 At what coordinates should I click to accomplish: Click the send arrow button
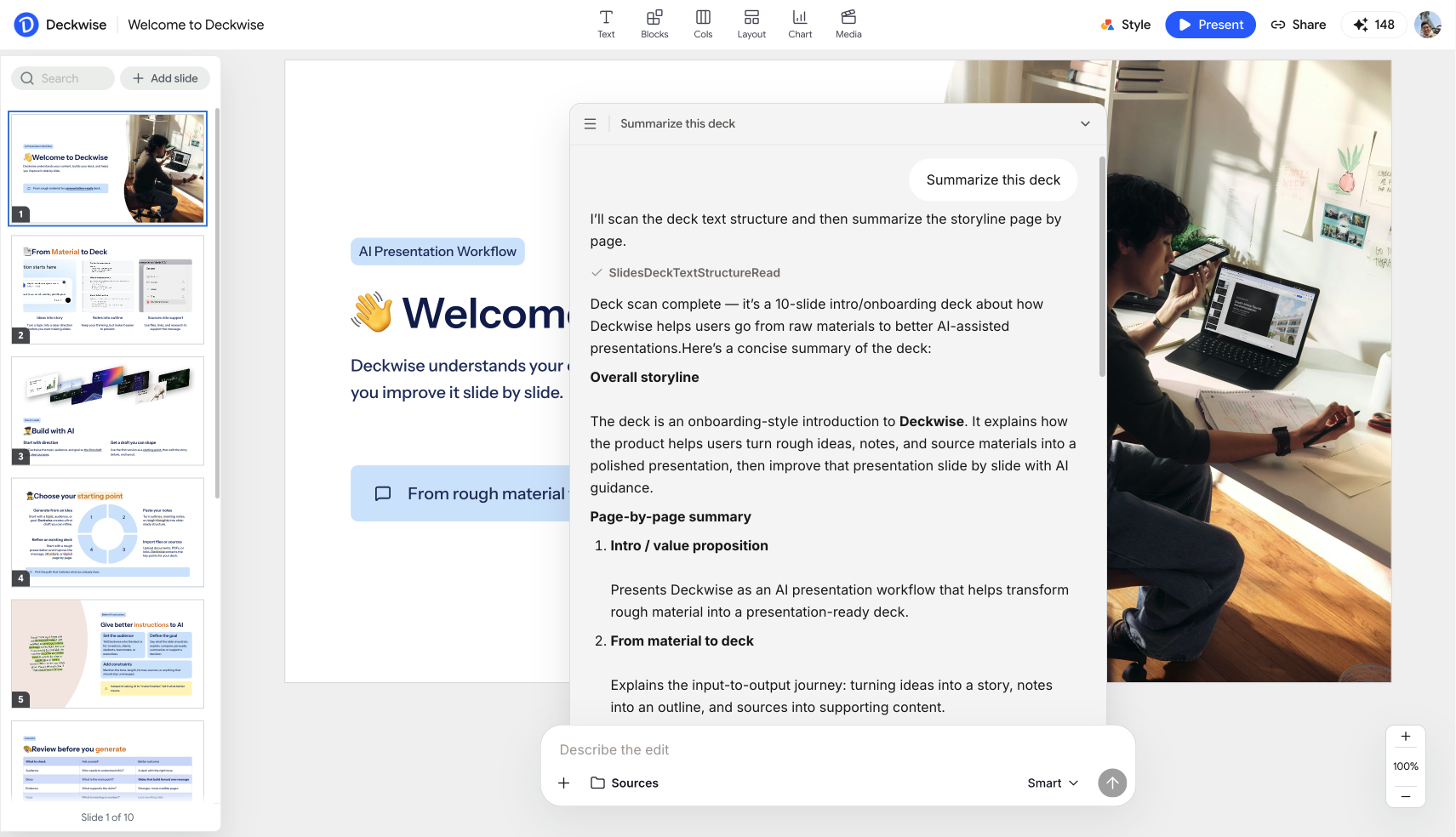1112,783
